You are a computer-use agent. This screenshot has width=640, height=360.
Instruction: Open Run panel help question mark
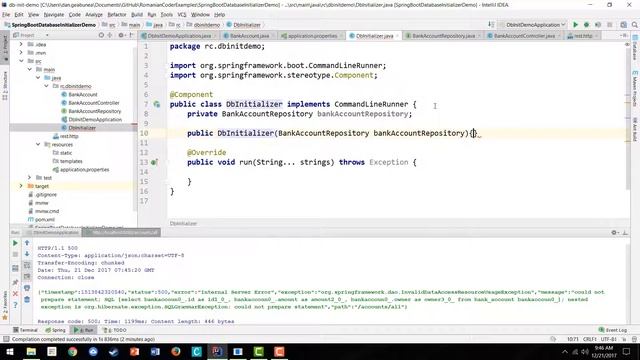pyautogui.click(x=15, y=305)
